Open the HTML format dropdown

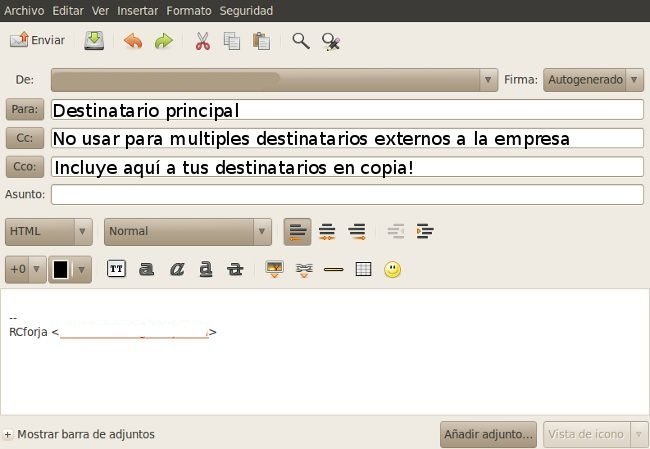coord(48,231)
